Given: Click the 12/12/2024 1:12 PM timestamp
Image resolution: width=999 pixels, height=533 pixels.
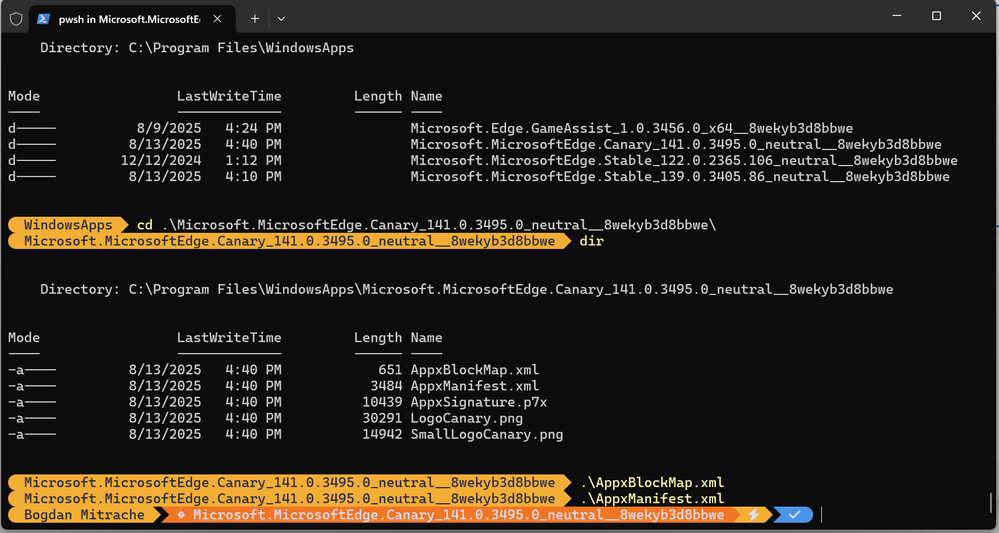Looking at the screenshot, I should tap(201, 160).
